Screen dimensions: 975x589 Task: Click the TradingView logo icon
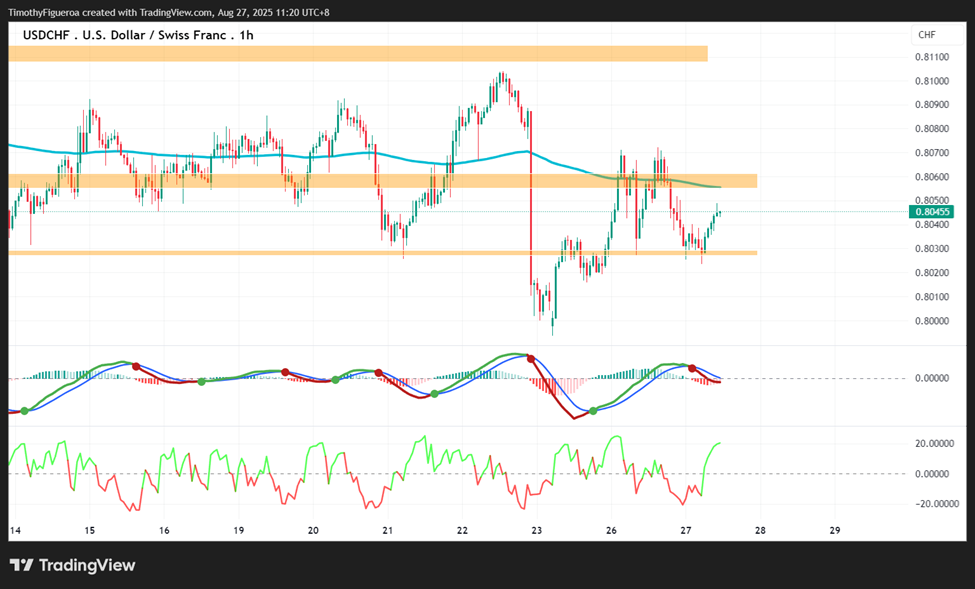(21, 565)
